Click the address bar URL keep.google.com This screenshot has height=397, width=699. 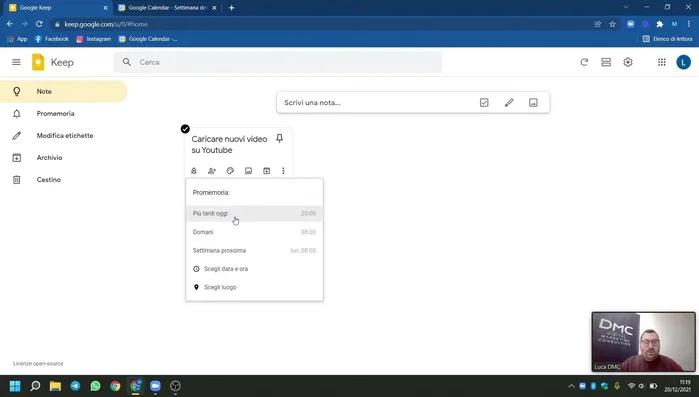pyautogui.click(x=106, y=24)
